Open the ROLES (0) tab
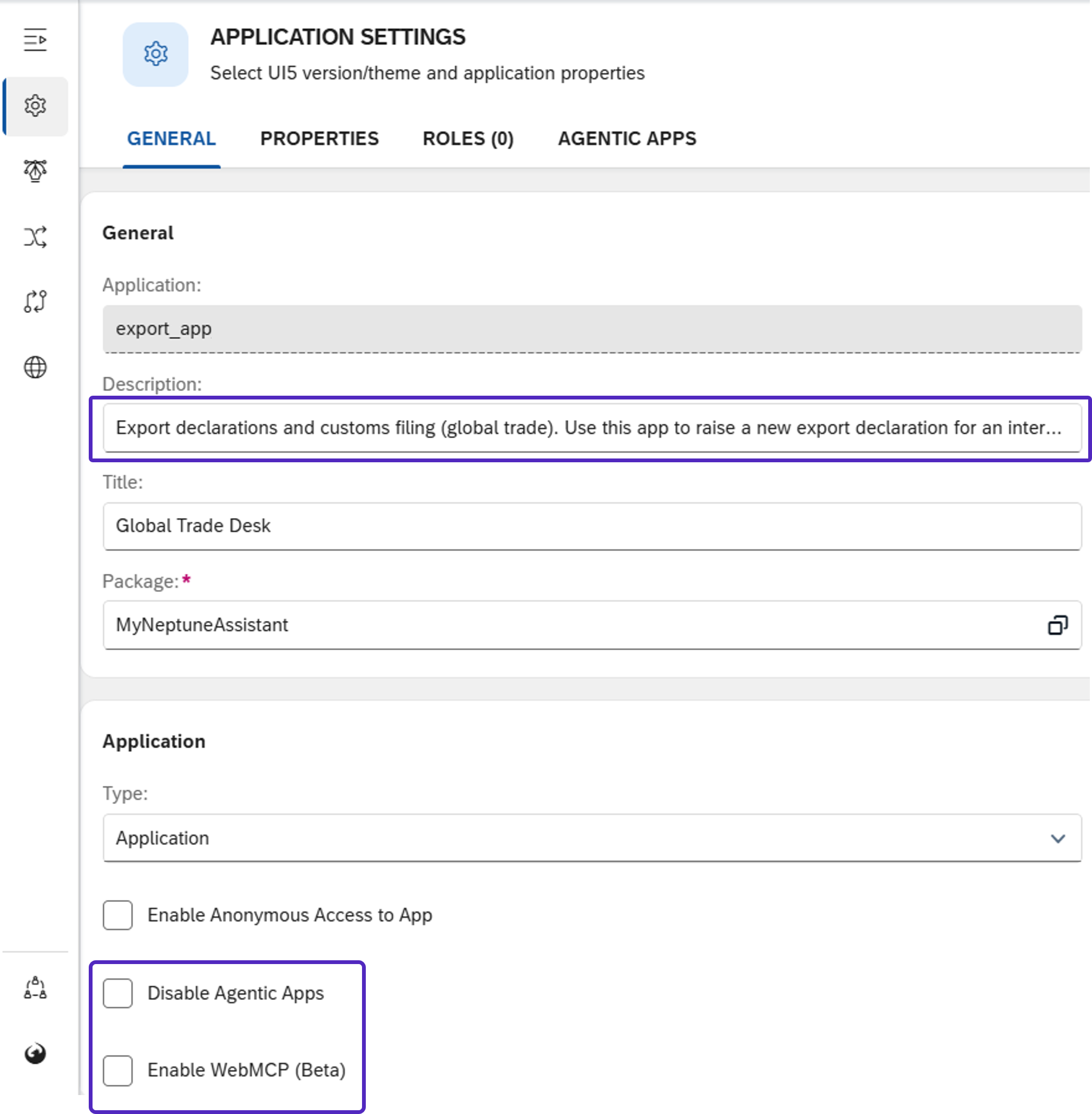Viewport: 1092px width, 1114px height. coord(468,139)
